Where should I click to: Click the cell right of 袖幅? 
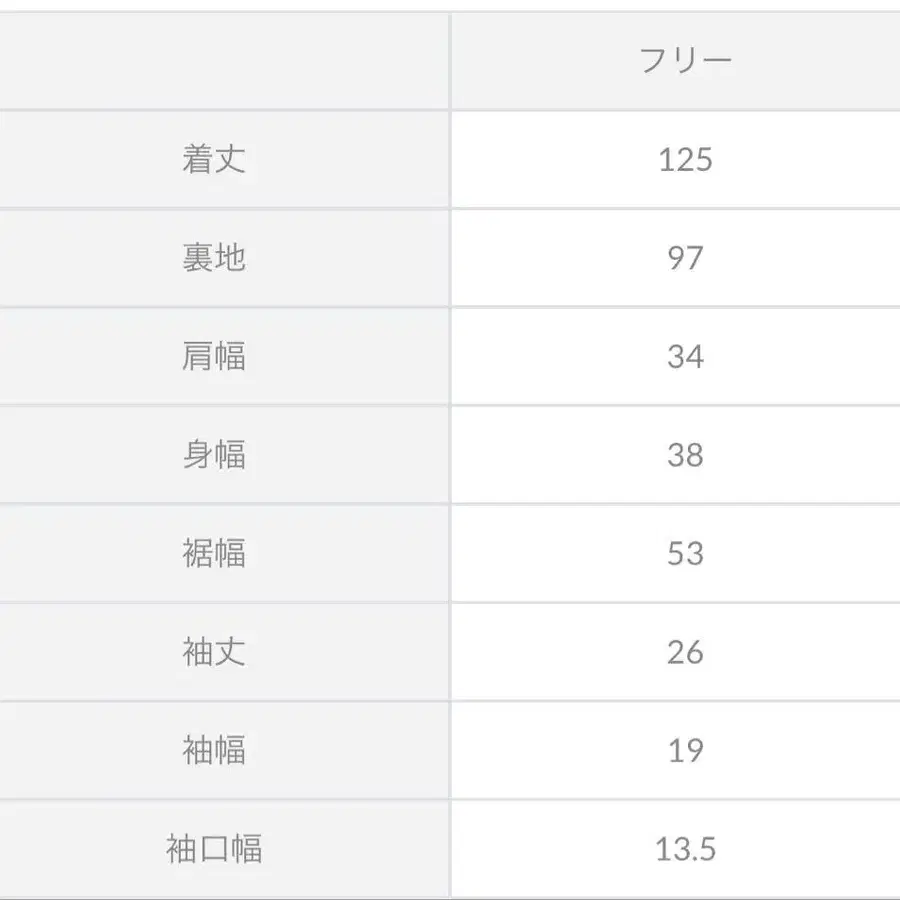click(x=676, y=750)
